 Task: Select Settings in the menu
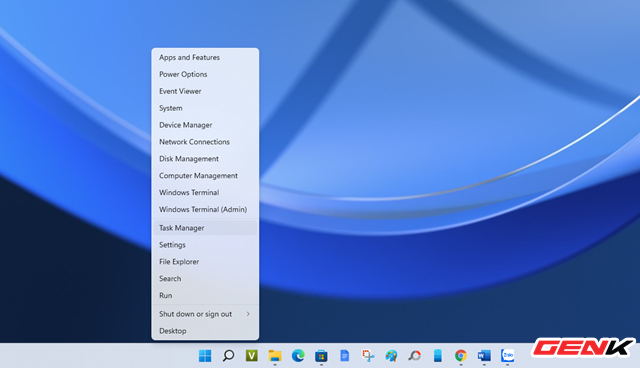tap(205, 245)
